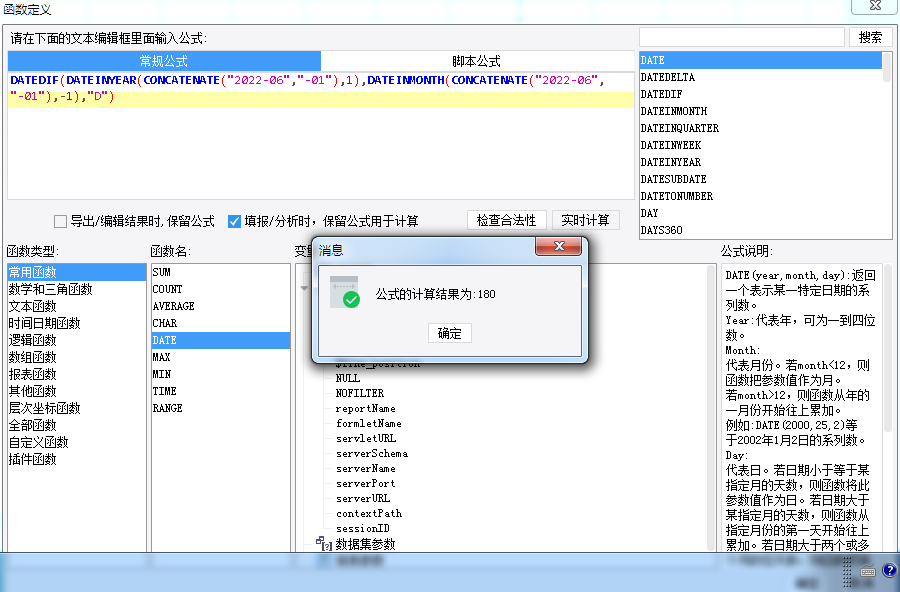Choose MAX in function name list
Viewport: 900px width, 592px height.
click(221, 357)
